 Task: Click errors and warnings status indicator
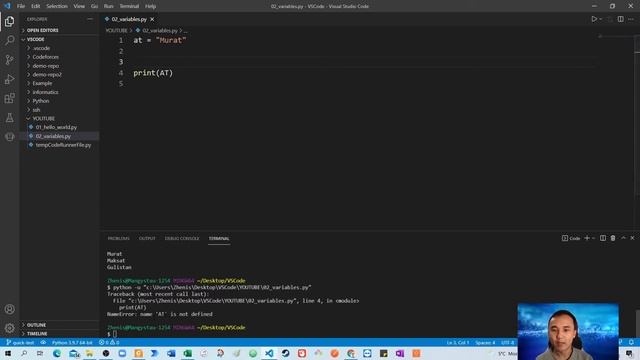(x=109, y=342)
